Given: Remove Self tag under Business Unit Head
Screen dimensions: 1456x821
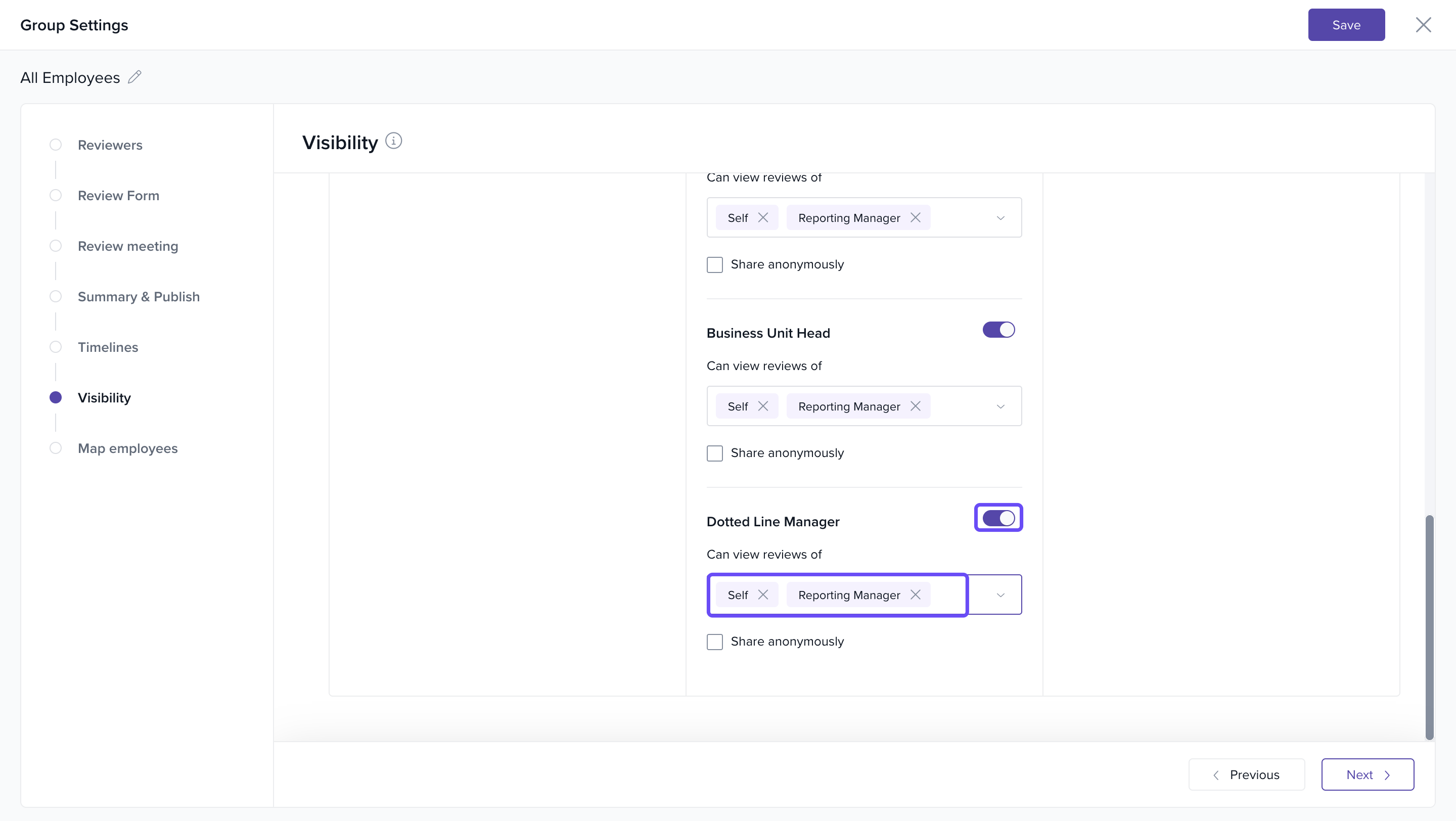Looking at the screenshot, I should tap(763, 406).
